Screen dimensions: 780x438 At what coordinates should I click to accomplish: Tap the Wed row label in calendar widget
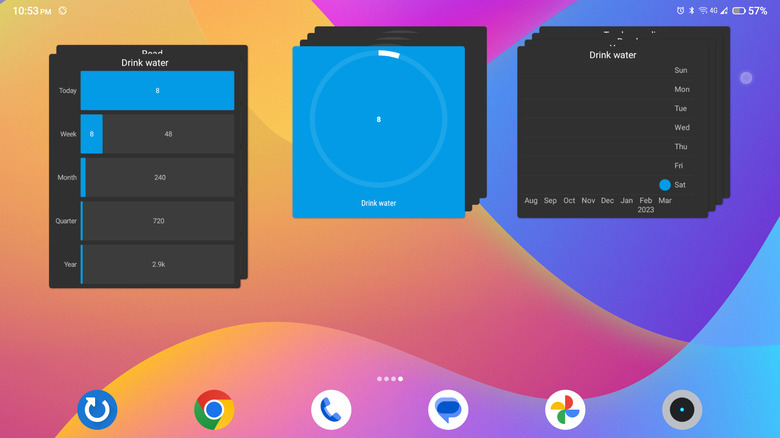point(682,127)
